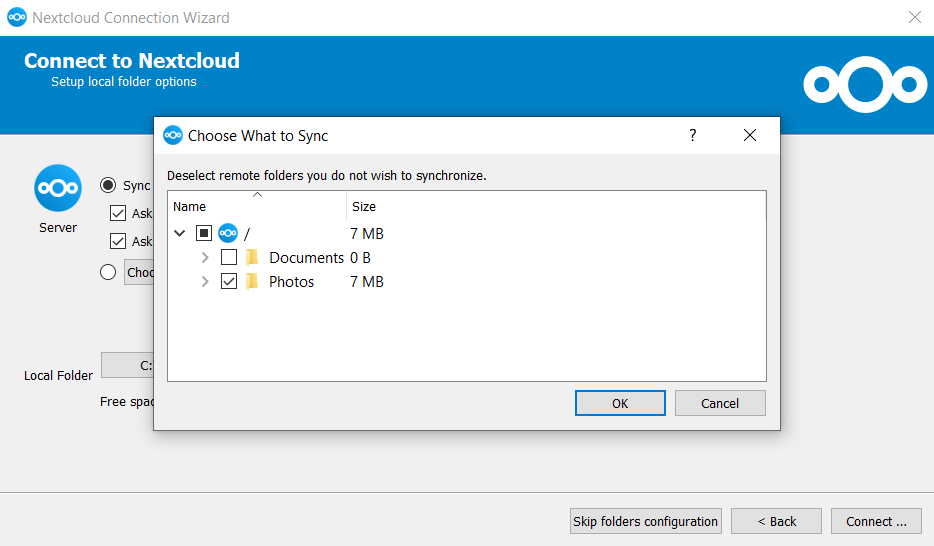
Task: Click the icon in the Choose What to Sync title
Action: tap(173, 136)
